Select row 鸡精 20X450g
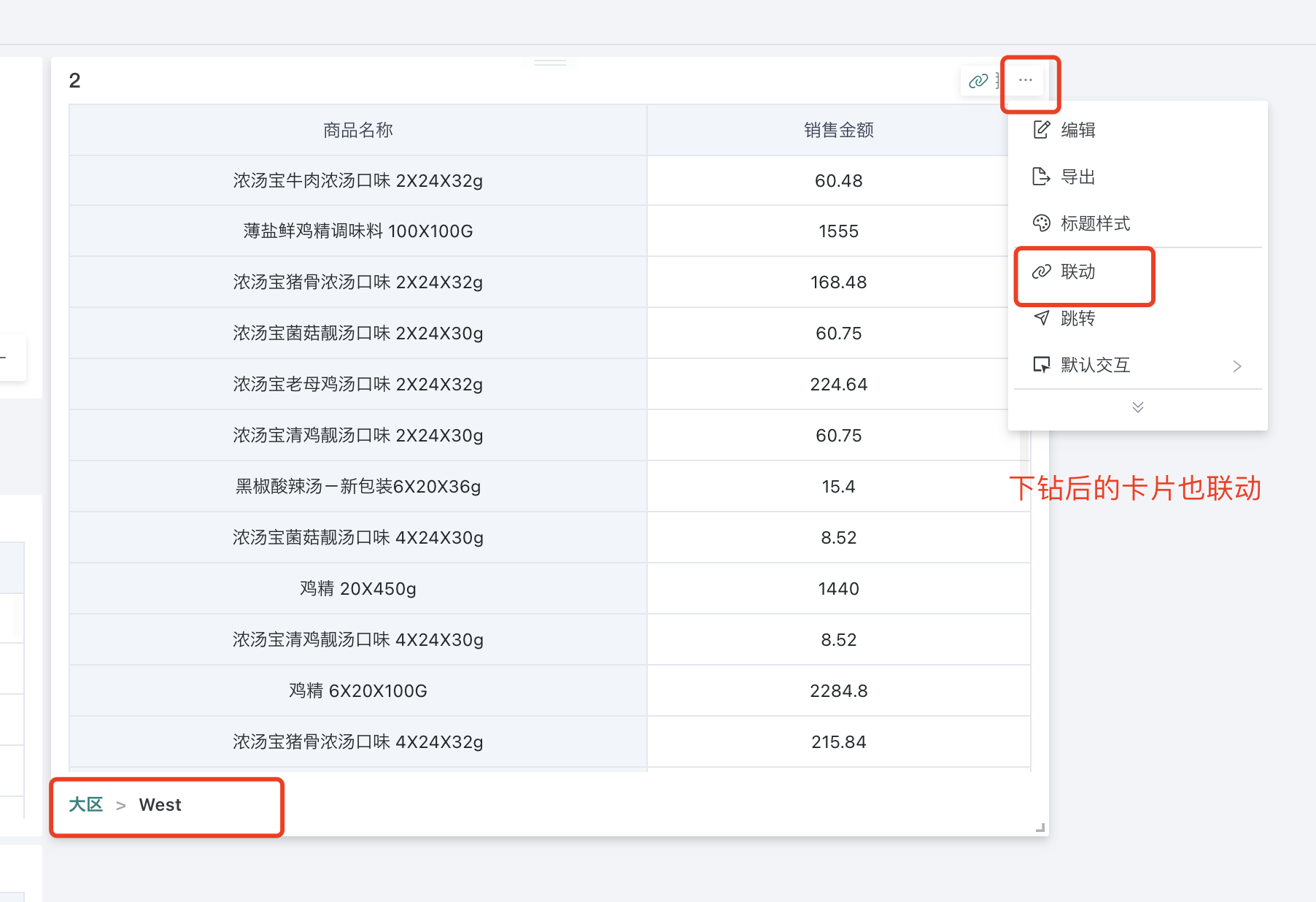Image resolution: width=1316 pixels, height=902 pixels. [358, 589]
